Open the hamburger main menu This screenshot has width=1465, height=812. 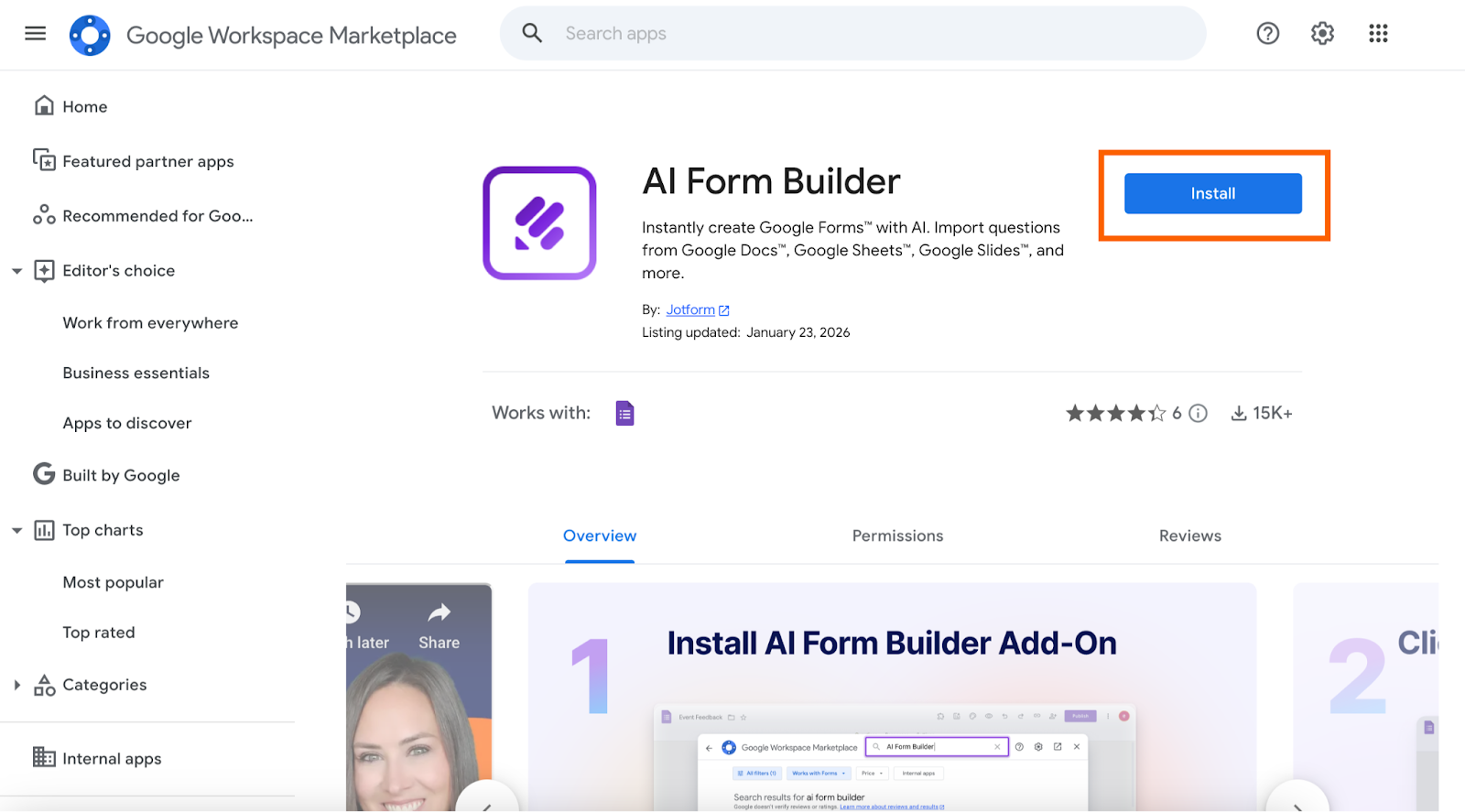tap(35, 34)
